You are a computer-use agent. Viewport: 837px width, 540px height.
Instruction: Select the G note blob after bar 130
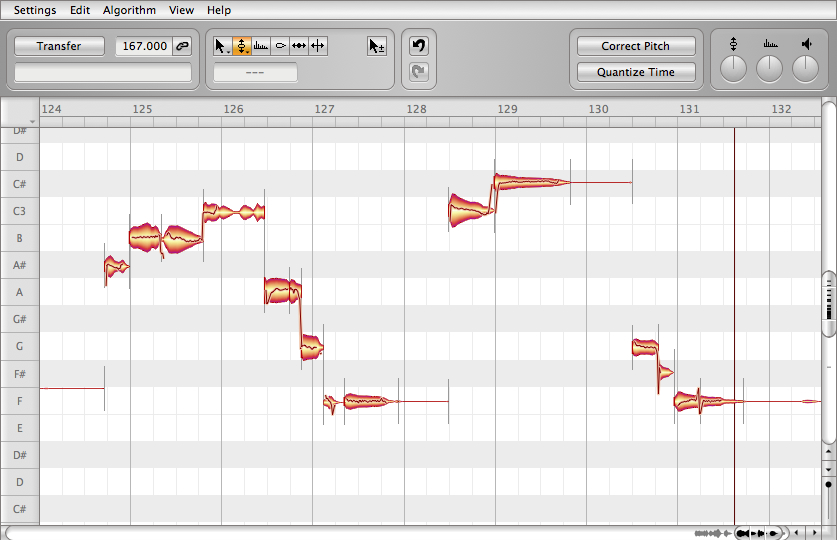pyautogui.click(x=645, y=347)
